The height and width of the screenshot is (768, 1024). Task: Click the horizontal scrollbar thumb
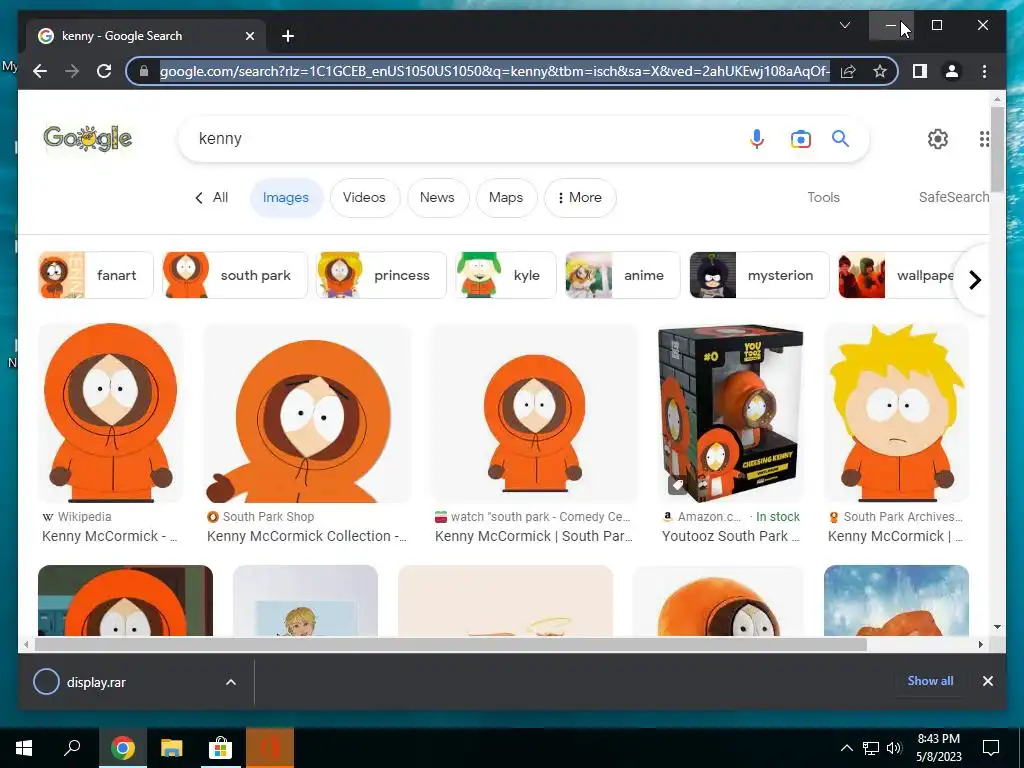coord(451,645)
